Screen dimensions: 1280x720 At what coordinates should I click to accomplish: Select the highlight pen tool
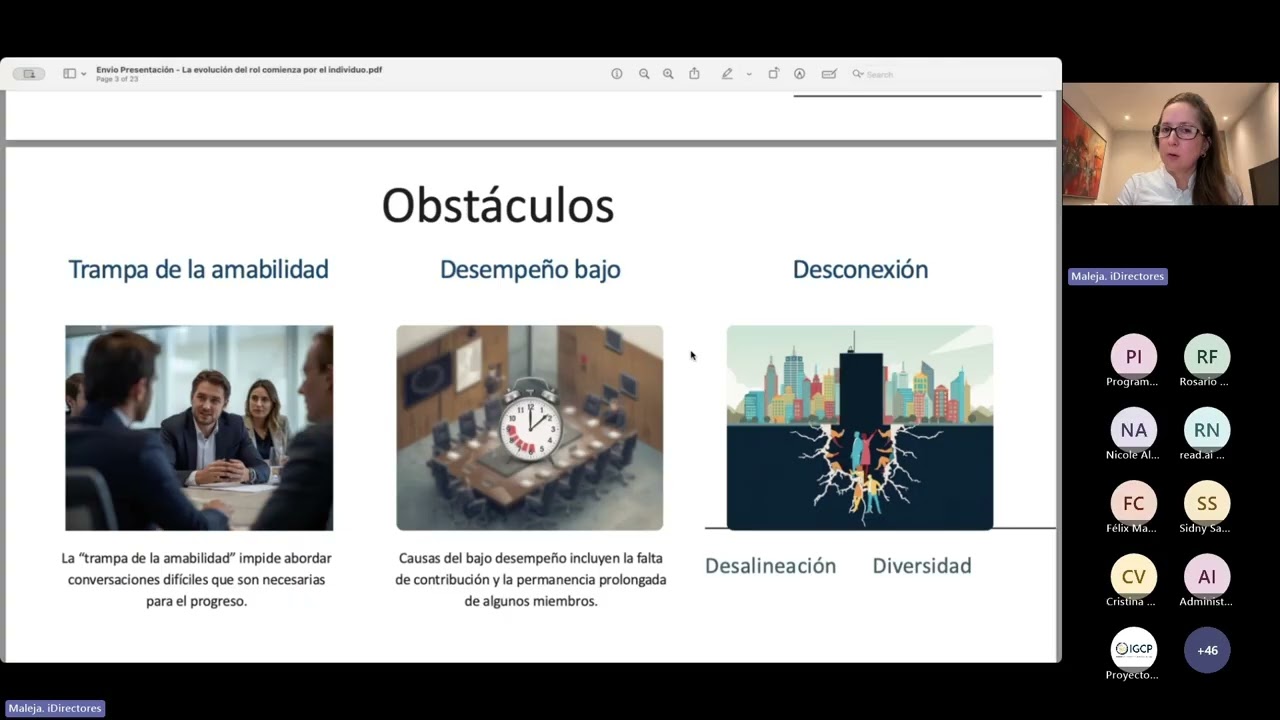coord(727,74)
